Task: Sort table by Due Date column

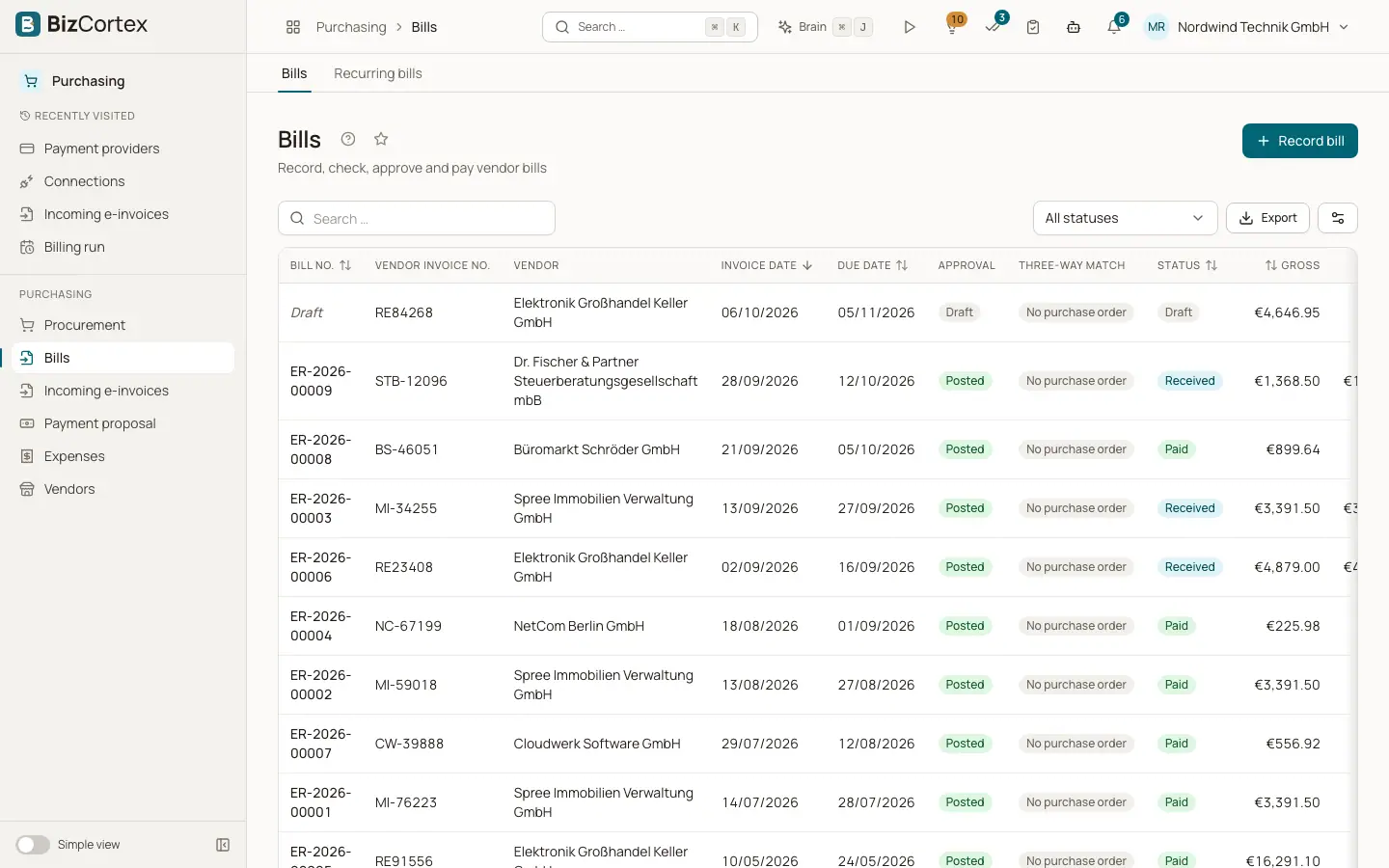Action: 873,265
